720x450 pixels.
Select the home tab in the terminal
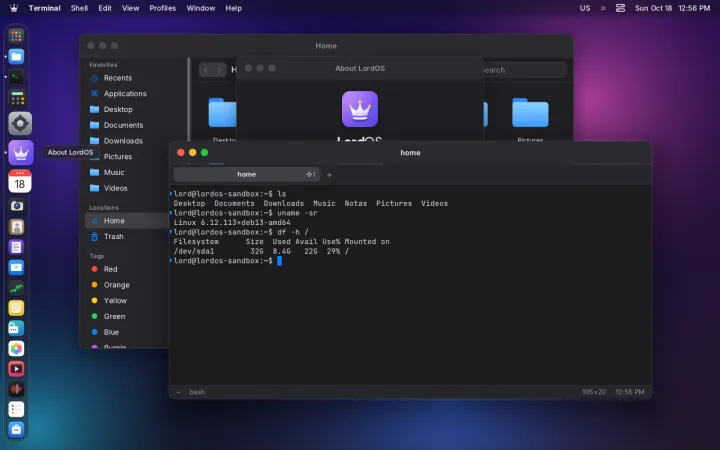click(x=247, y=174)
